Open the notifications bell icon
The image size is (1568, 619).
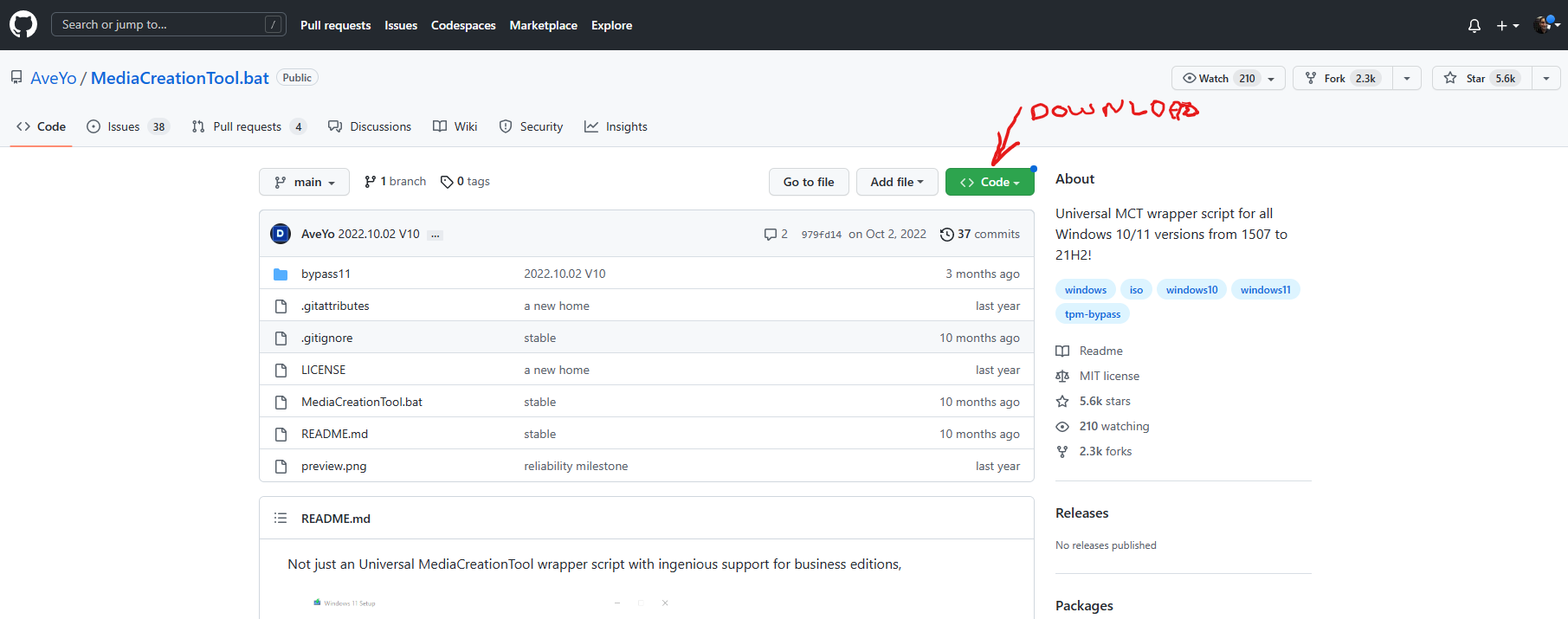1474,26
